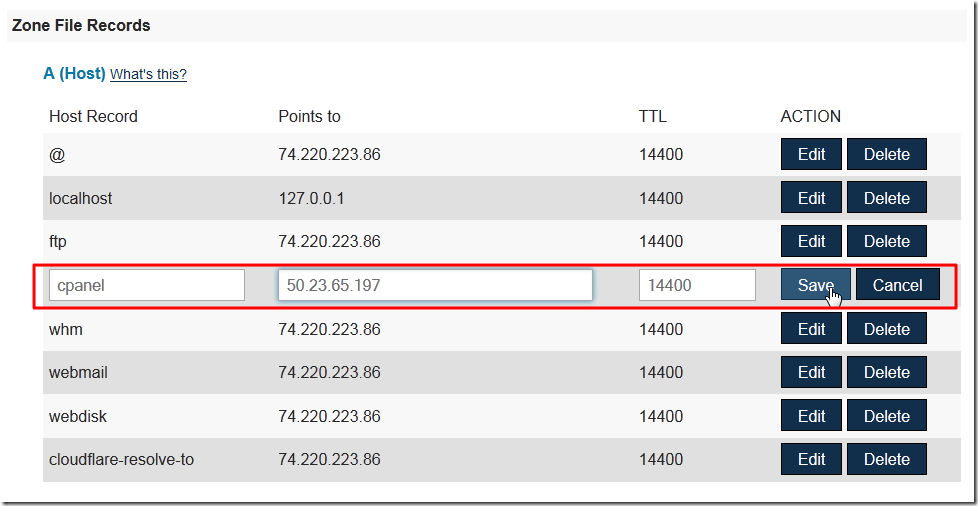Cancel editing the cpanel record

pyautogui.click(x=897, y=285)
